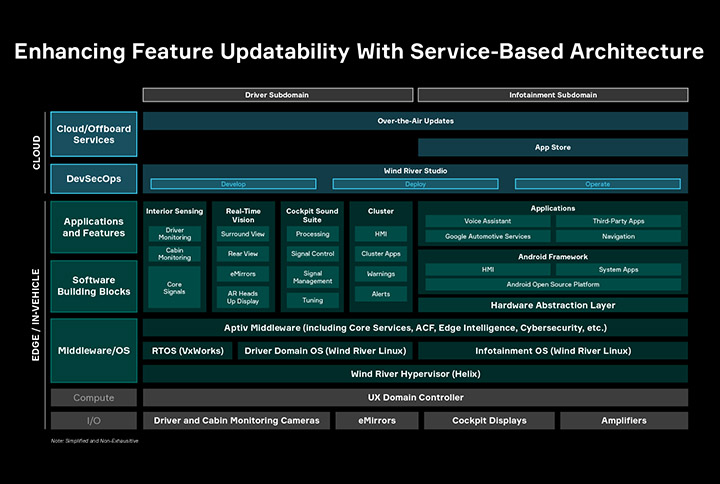This screenshot has width=720, height=484.
Task: Select the Android Open Source Platform box
Action: (553, 285)
